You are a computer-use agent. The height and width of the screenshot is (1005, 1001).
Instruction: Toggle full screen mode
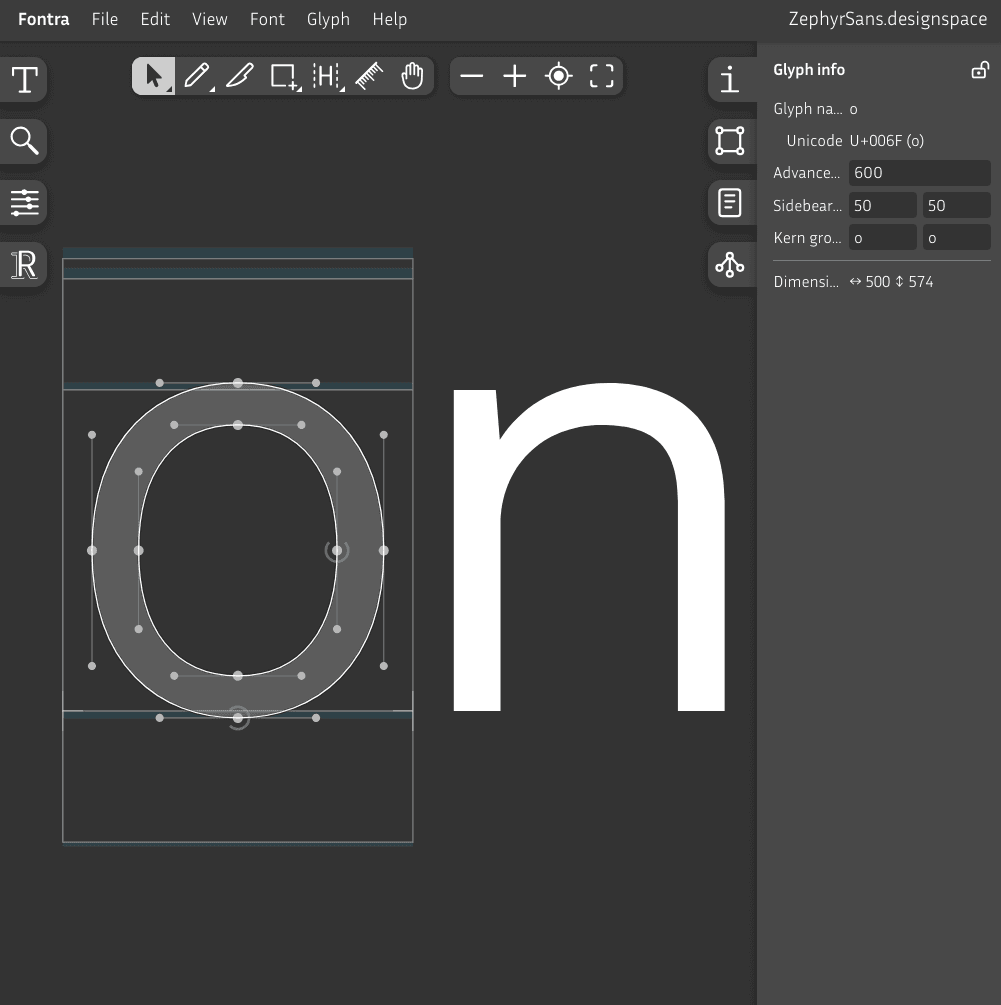click(x=601, y=76)
